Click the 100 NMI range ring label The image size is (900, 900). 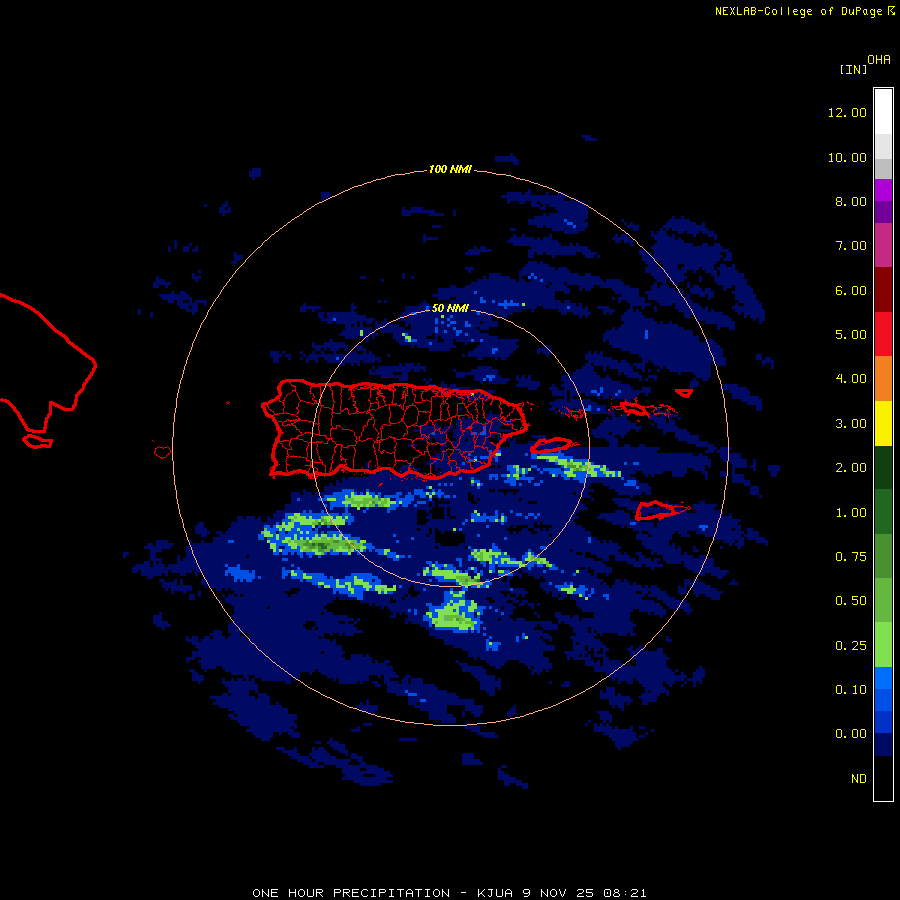pyautogui.click(x=450, y=169)
